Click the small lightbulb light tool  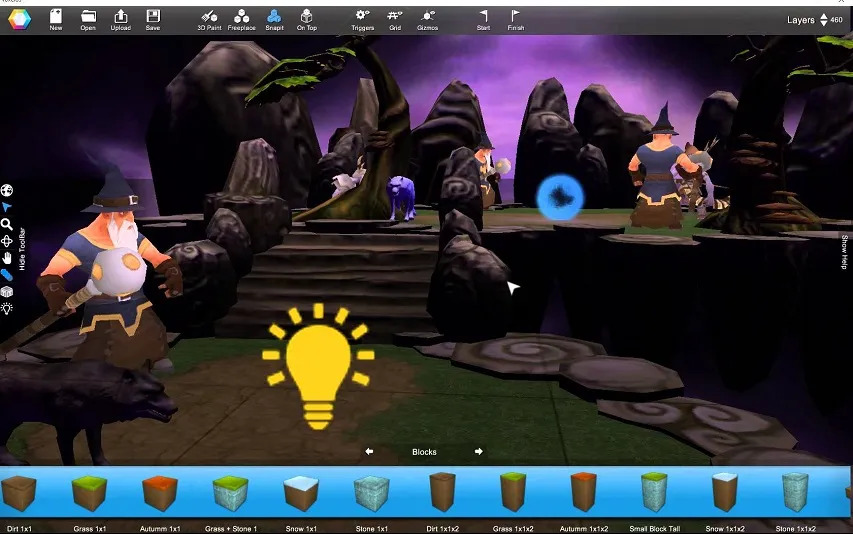pyautogui.click(x=7, y=309)
